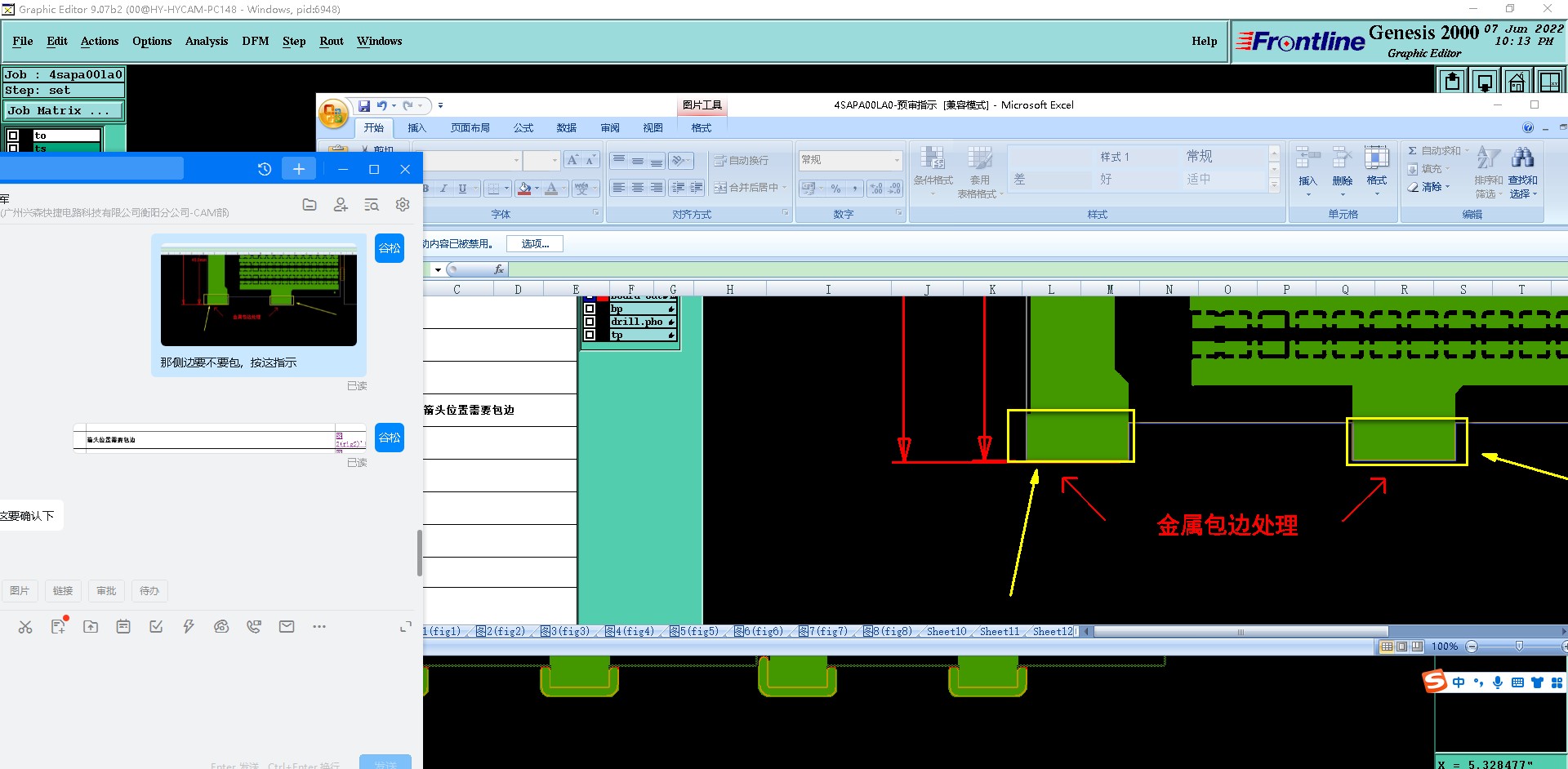Save the workbook from Excel's quick access toolbar
This screenshot has height=769, width=1568.
364,105
